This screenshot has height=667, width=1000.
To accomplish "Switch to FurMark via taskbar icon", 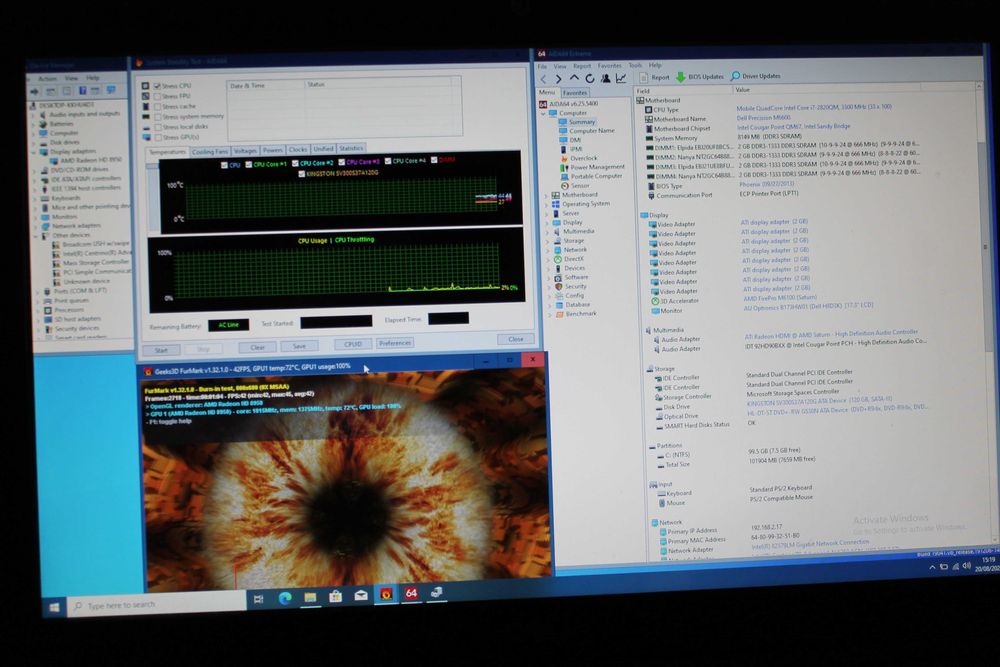I will pos(386,594).
